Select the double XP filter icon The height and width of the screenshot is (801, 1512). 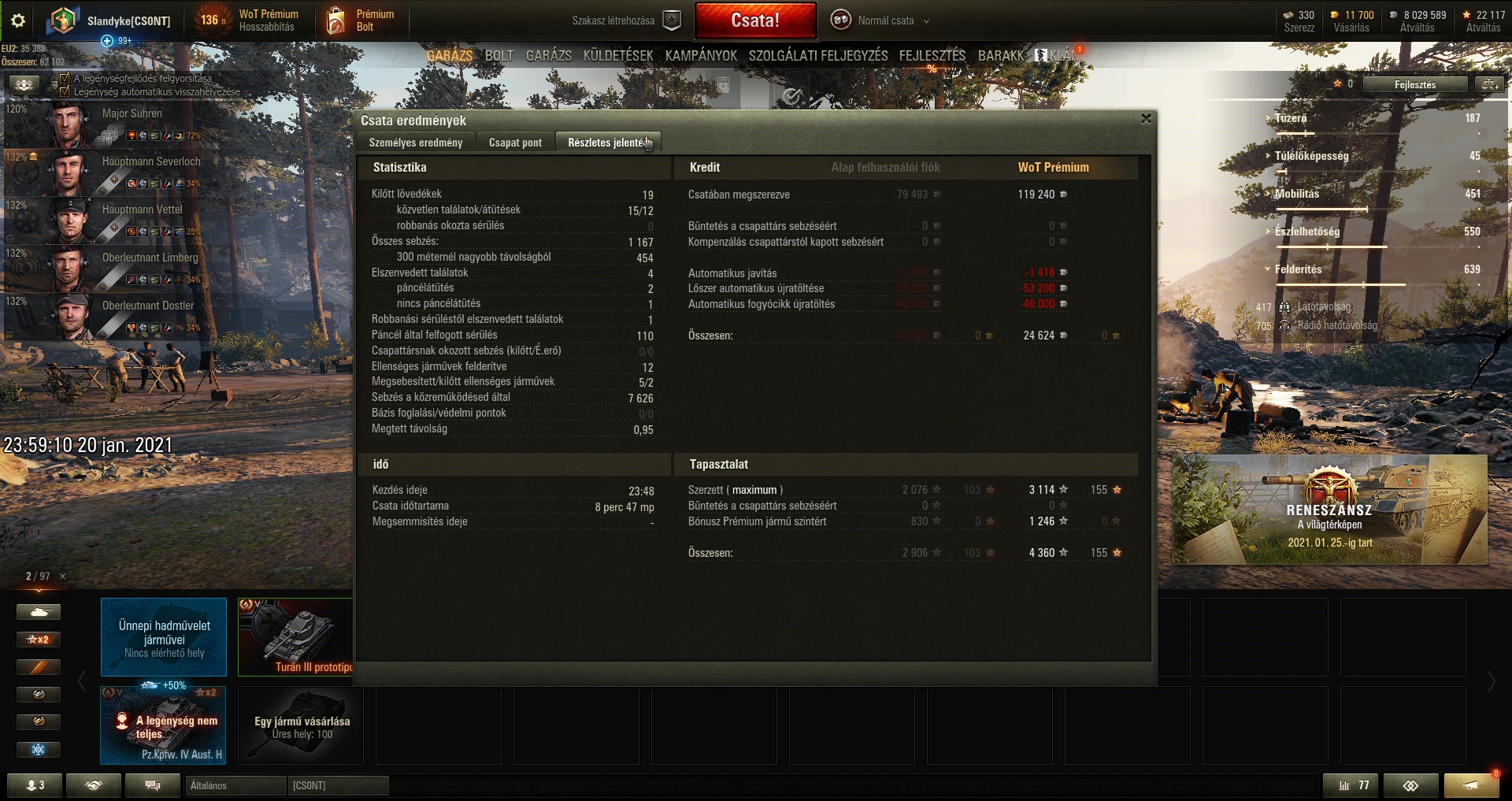click(x=38, y=640)
